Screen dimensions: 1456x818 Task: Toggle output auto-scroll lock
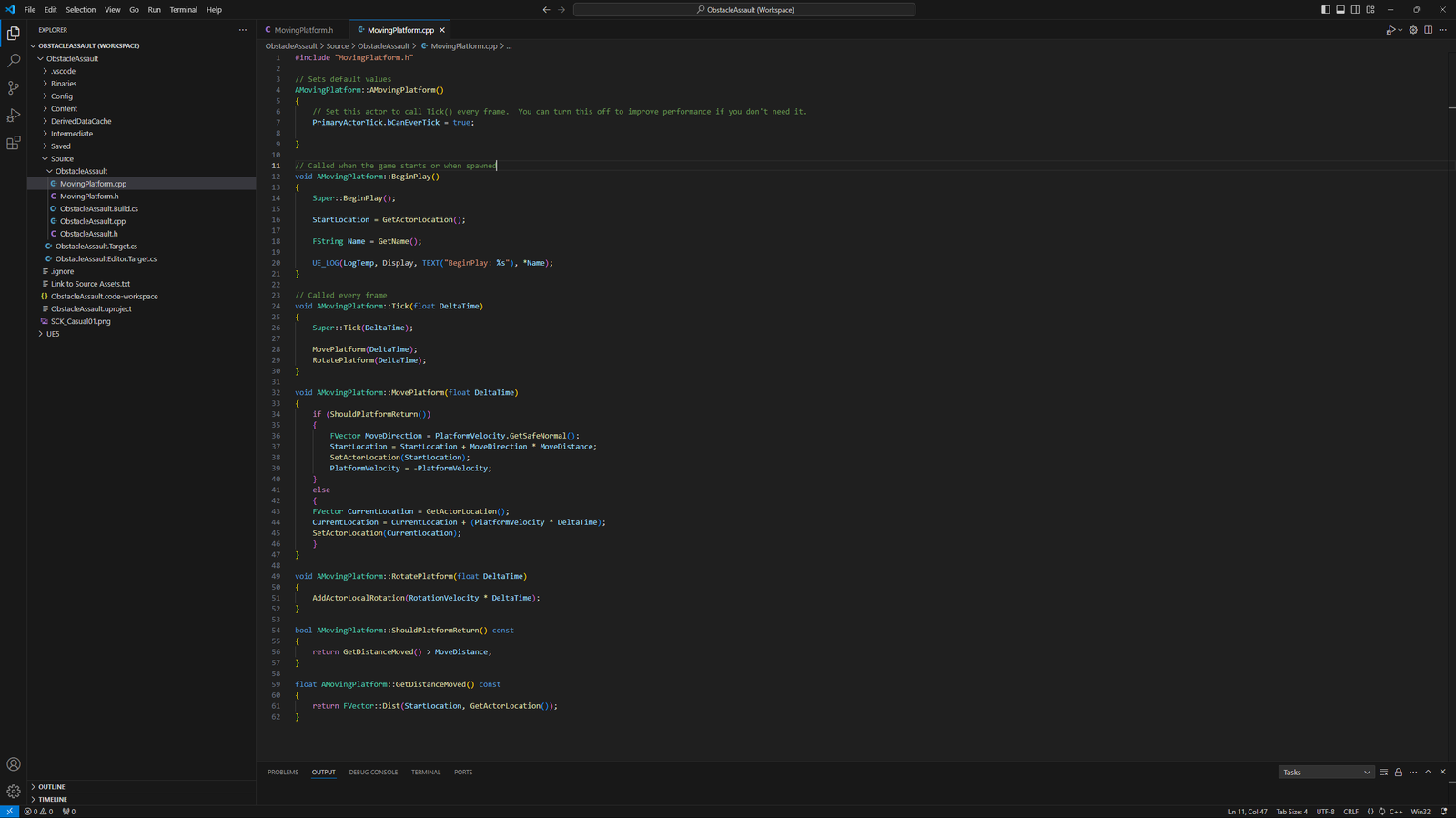coord(1399,773)
